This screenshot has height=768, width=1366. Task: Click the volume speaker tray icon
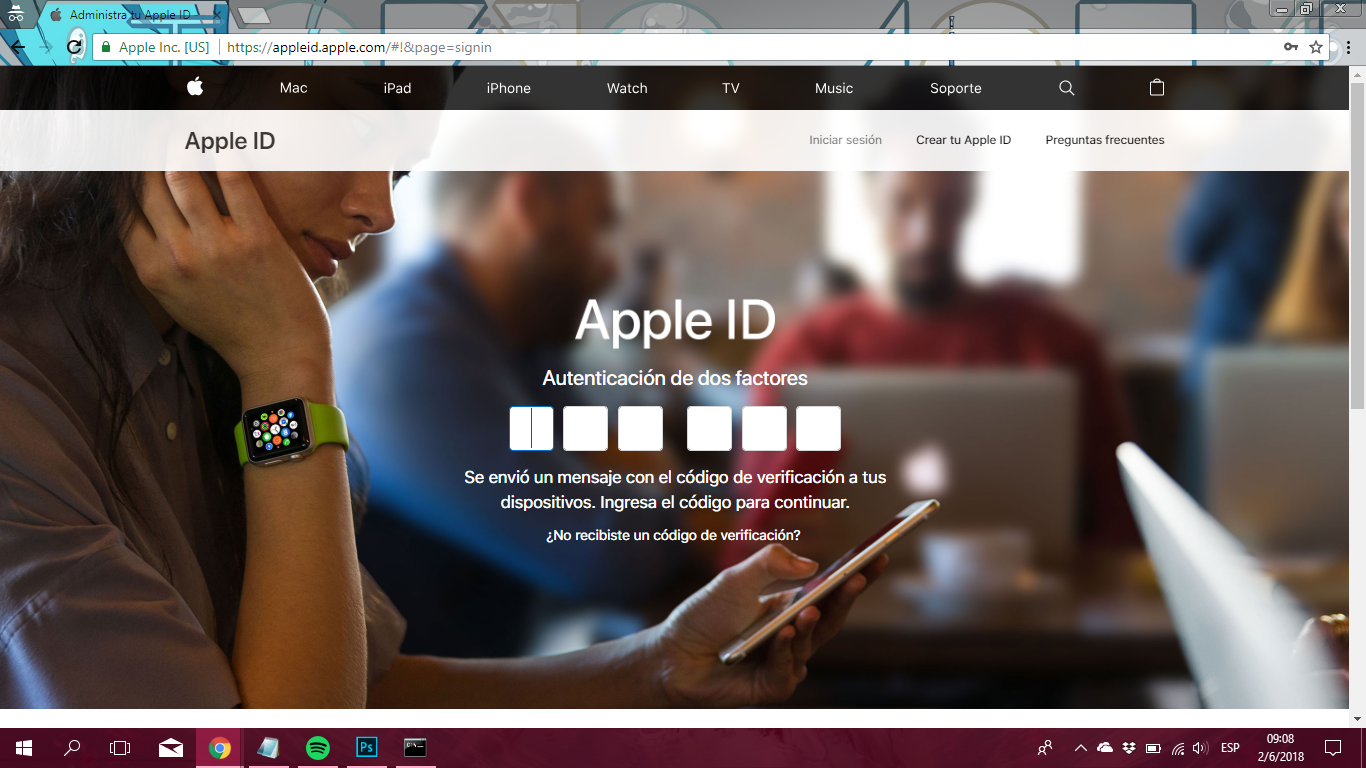pyautogui.click(x=1200, y=748)
